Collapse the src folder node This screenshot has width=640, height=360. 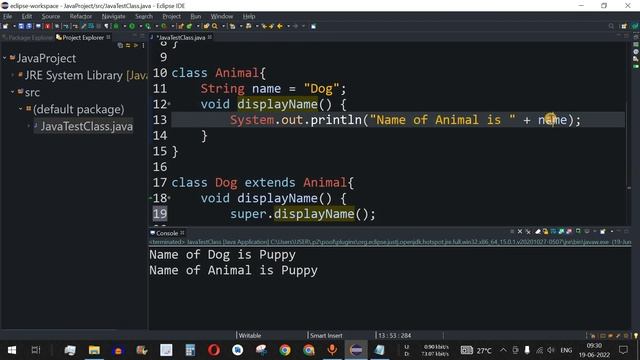point(13,92)
